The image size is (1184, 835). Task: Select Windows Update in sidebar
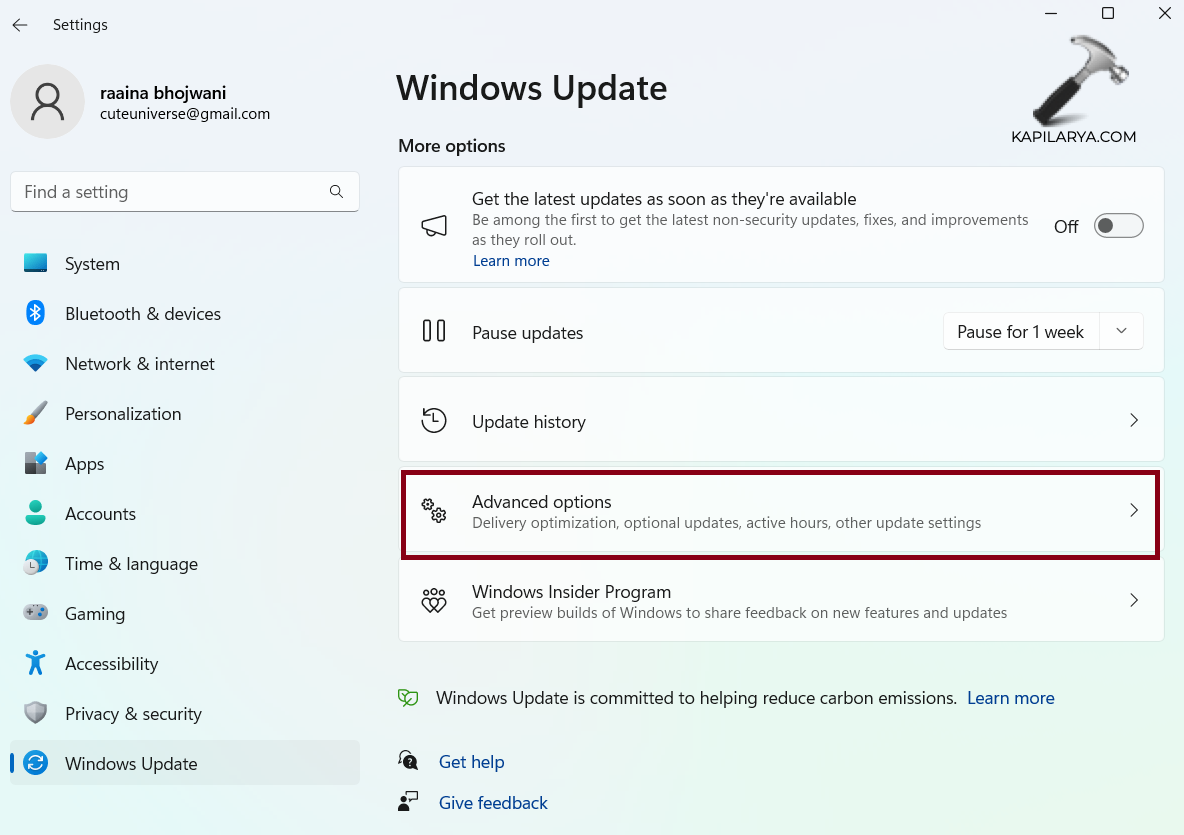(131, 764)
